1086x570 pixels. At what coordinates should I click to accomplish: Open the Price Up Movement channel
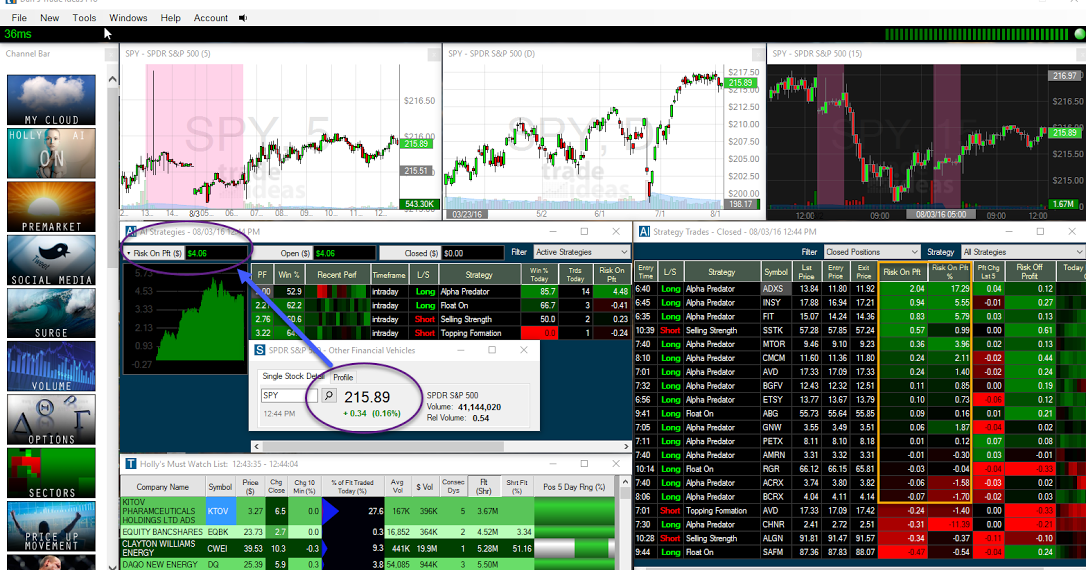coord(51,526)
